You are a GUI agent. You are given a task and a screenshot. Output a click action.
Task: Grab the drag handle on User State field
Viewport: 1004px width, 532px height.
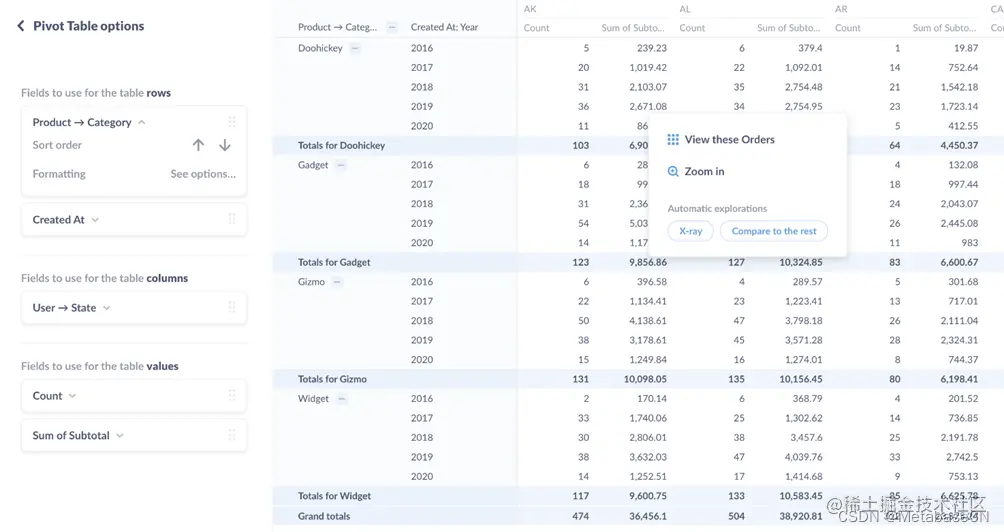[x=232, y=308]
